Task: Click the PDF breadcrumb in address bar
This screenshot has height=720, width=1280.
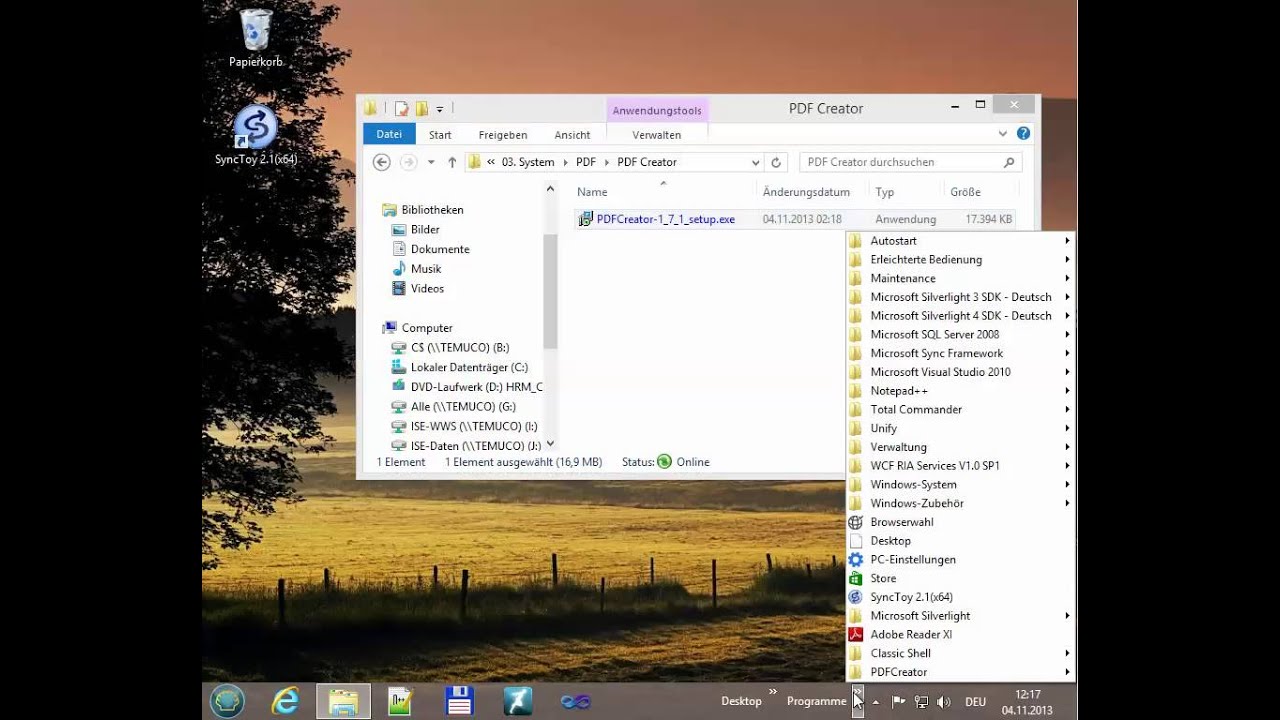Action: click(586, 162)
